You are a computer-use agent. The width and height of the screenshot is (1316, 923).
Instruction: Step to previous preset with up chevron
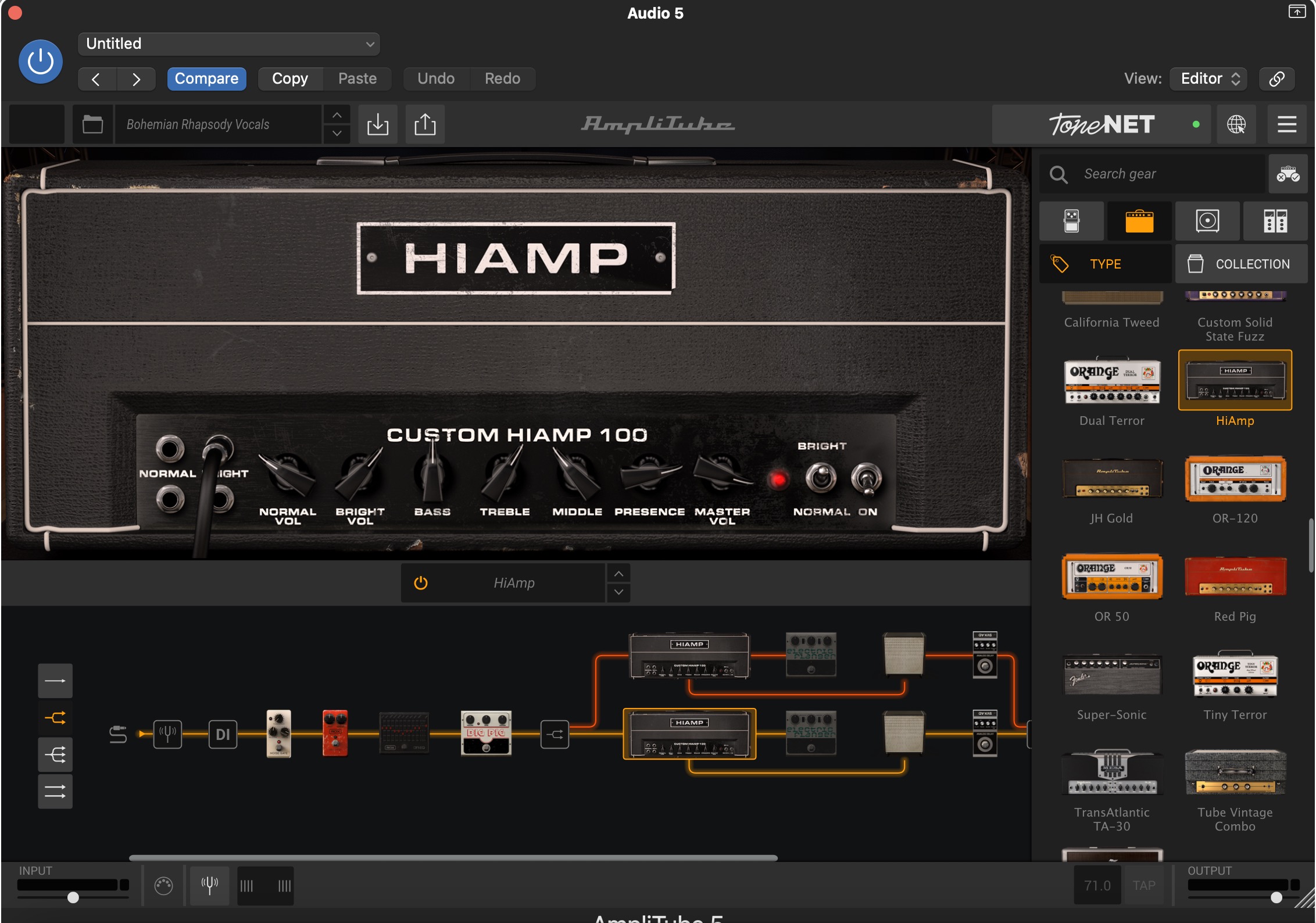[337, 115]
